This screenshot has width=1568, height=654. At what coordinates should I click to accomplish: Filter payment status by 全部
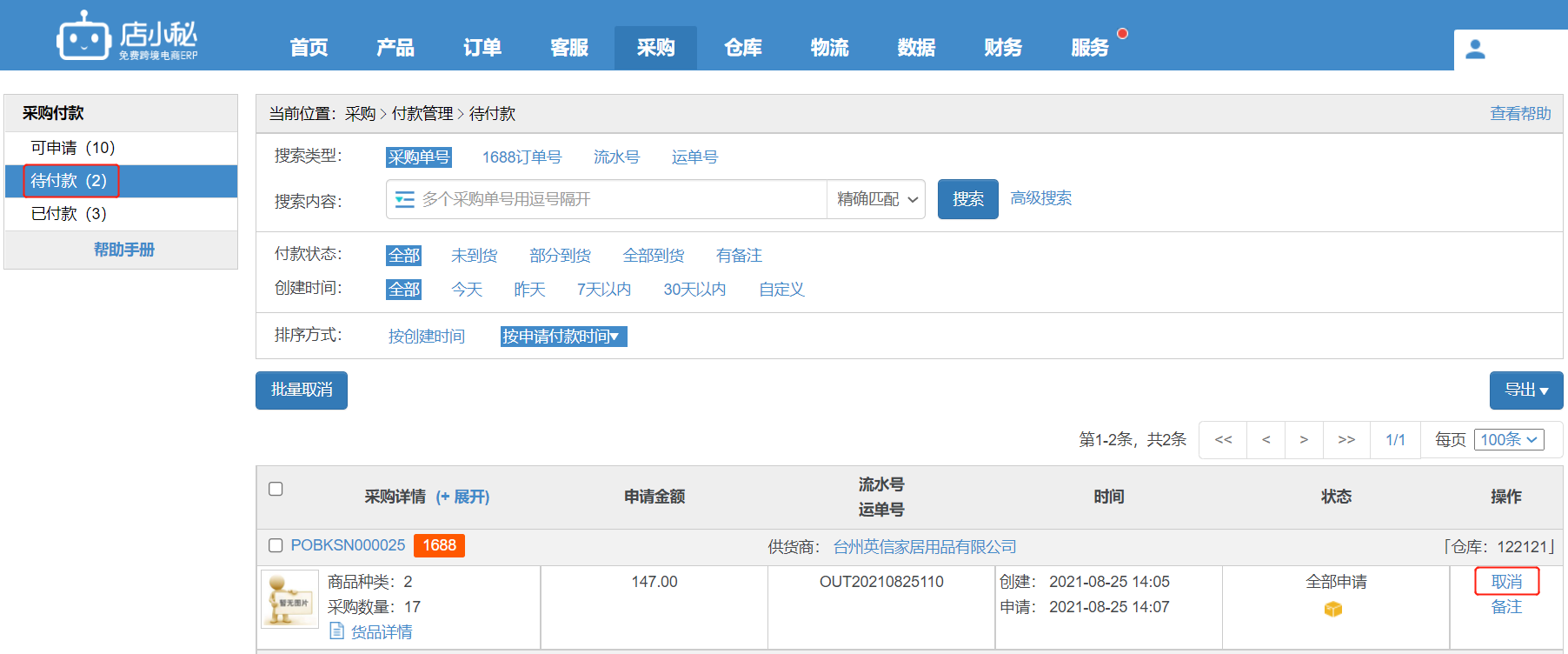pos(404,256)
